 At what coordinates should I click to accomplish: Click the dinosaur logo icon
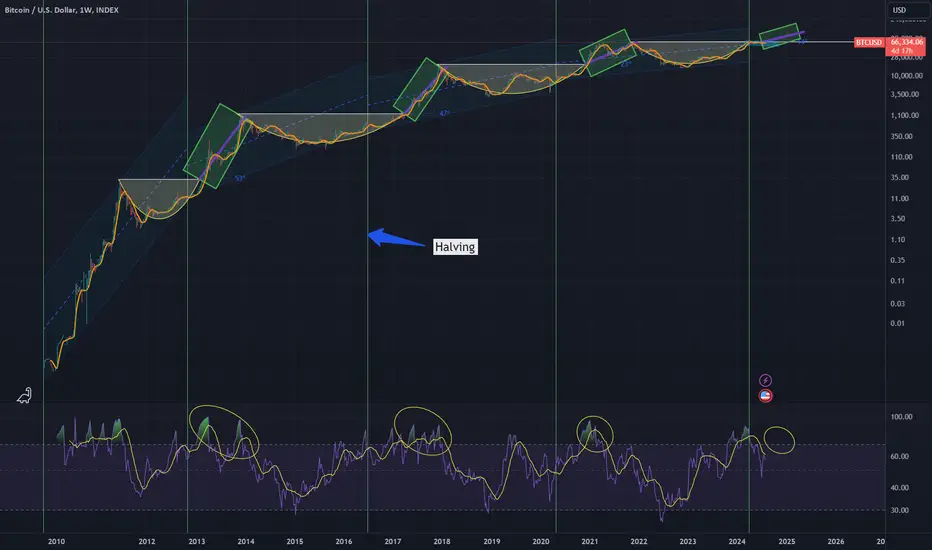[24, 395]
